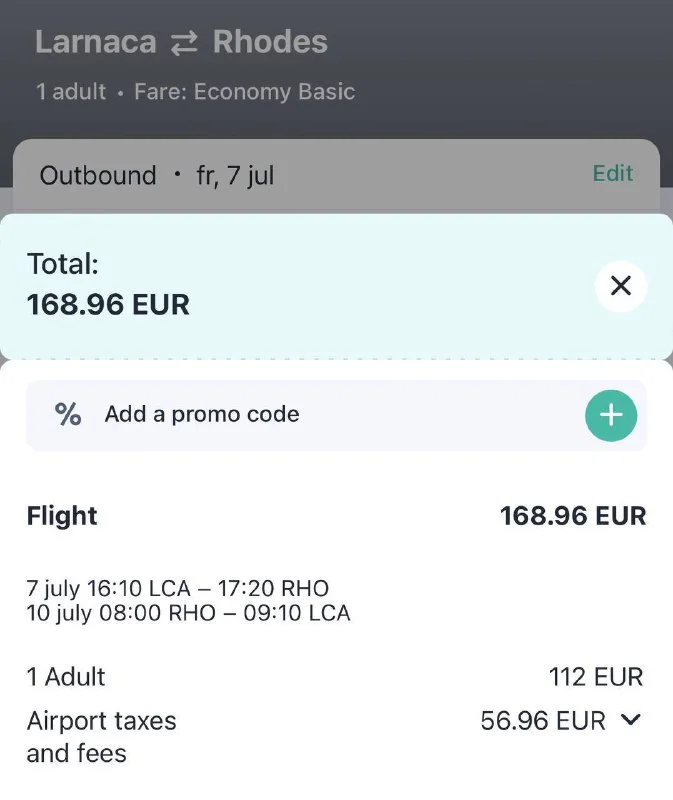The height and width of the screenshot is (800, 673).
Task: Click the percent sign promo icon
Action: click(68, 415)
